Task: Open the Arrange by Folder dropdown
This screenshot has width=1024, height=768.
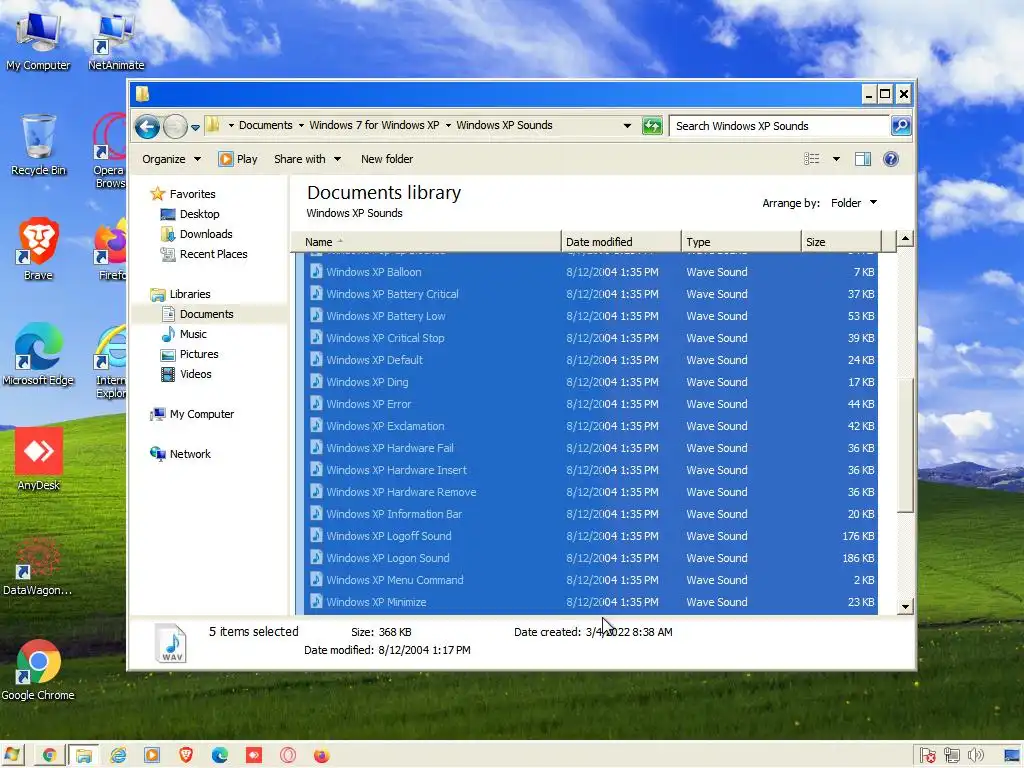Action: 854,203
